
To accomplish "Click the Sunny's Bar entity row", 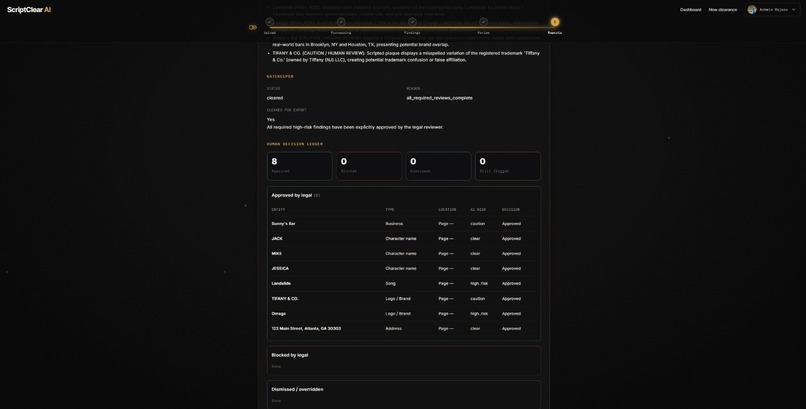I will pos(404,224).
